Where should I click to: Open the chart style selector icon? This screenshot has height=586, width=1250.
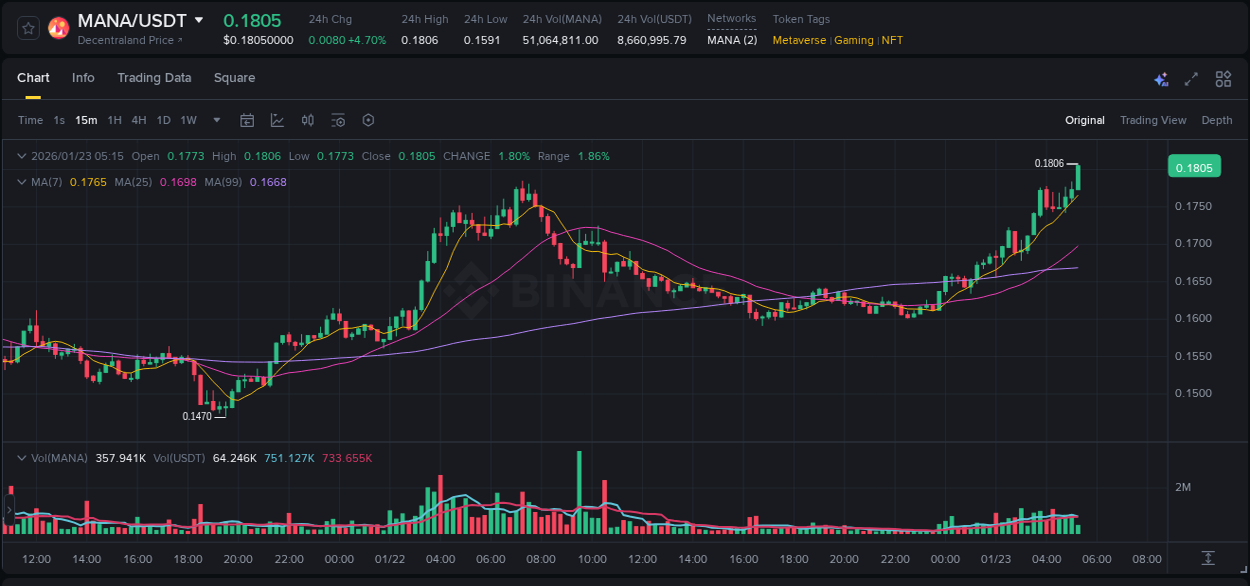click(x=277, y=120)
